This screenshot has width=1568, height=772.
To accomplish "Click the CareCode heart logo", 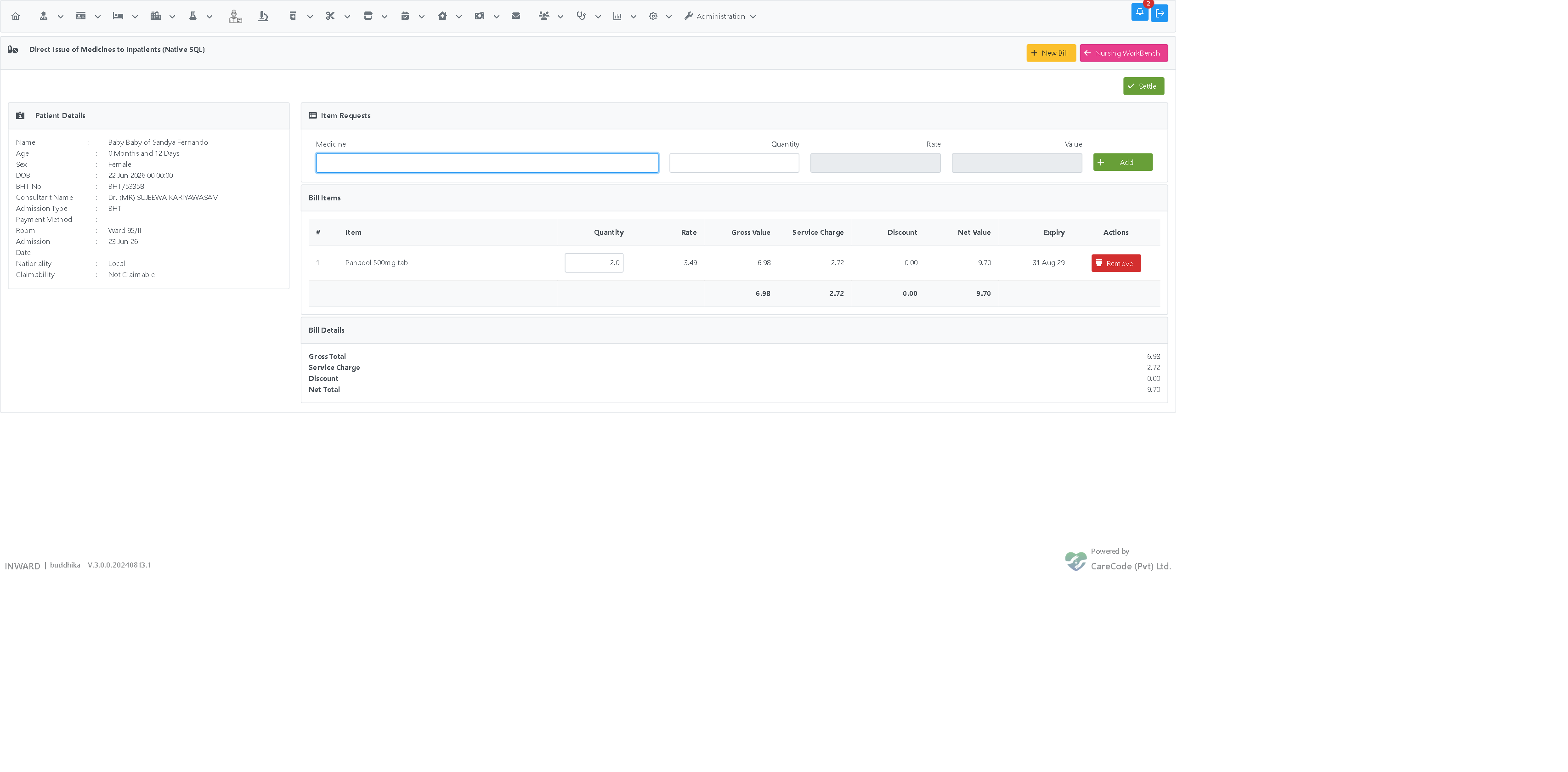I will 1076,561.
